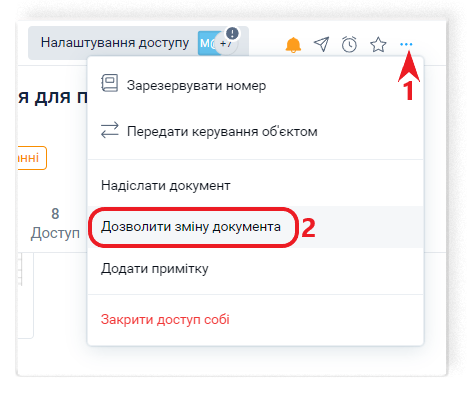Viewport: 469px width, 393px height.
Task: Open the three-dots more options menu
Action: [406, 44]
